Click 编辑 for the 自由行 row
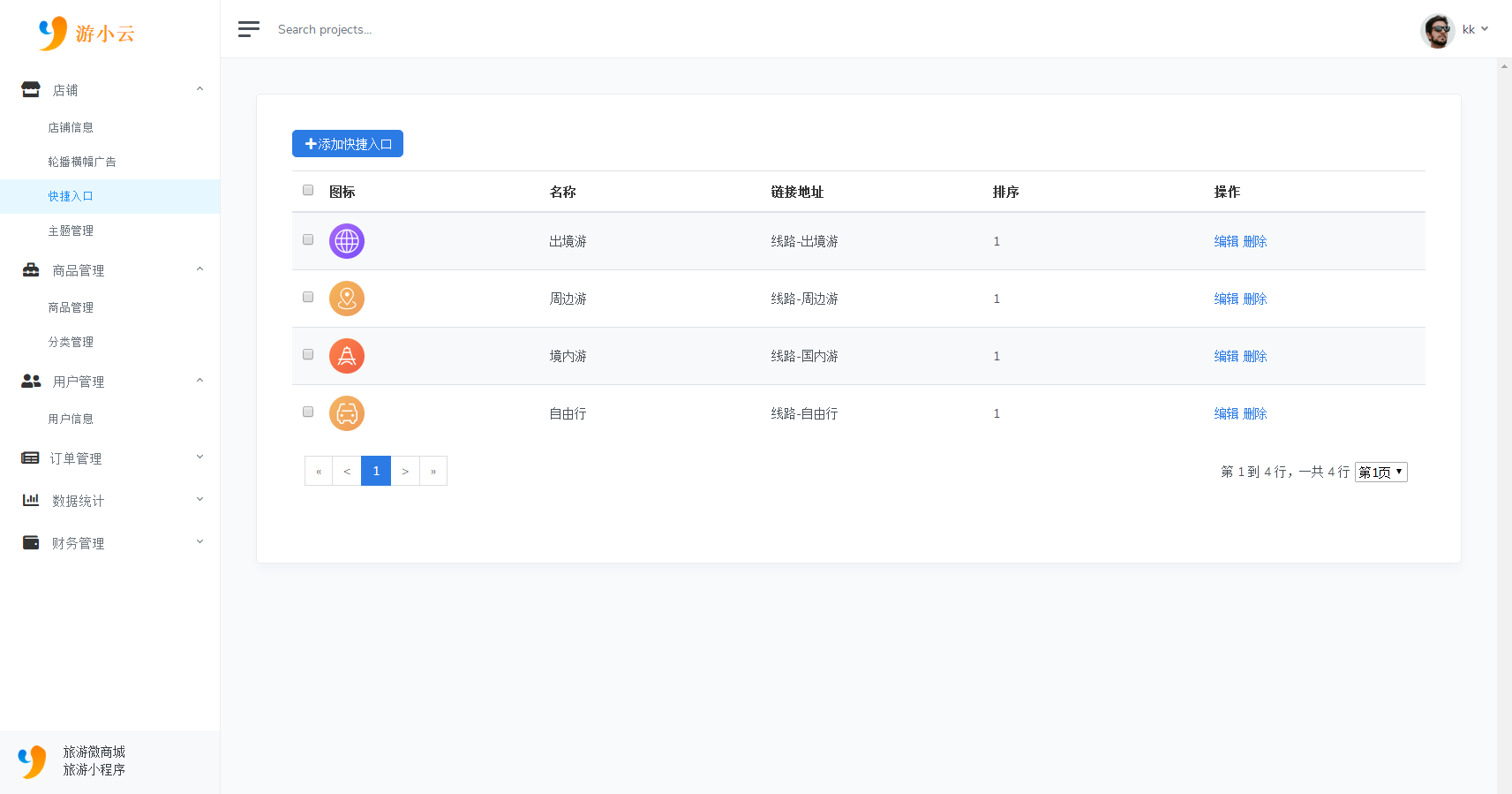Image resolution: width=1512 pixels, height=794 pixels. tap(1226, 413)
